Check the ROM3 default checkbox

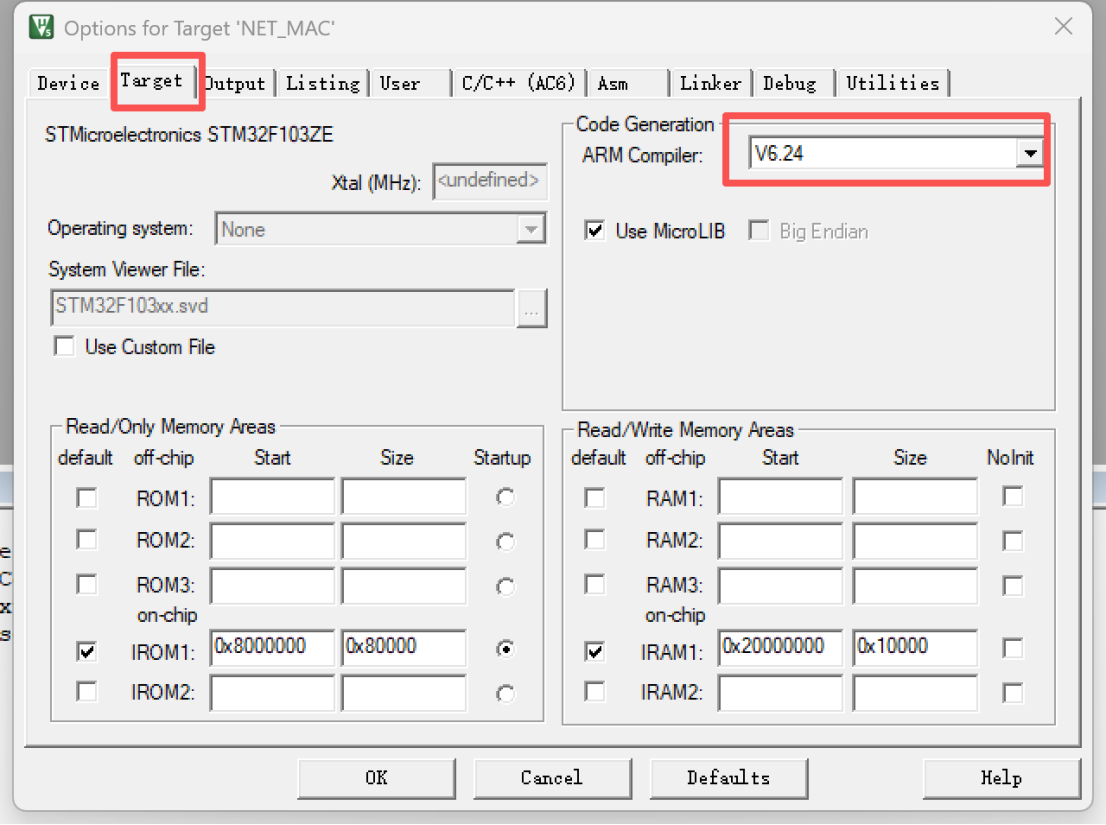click(x=87, y=585)
